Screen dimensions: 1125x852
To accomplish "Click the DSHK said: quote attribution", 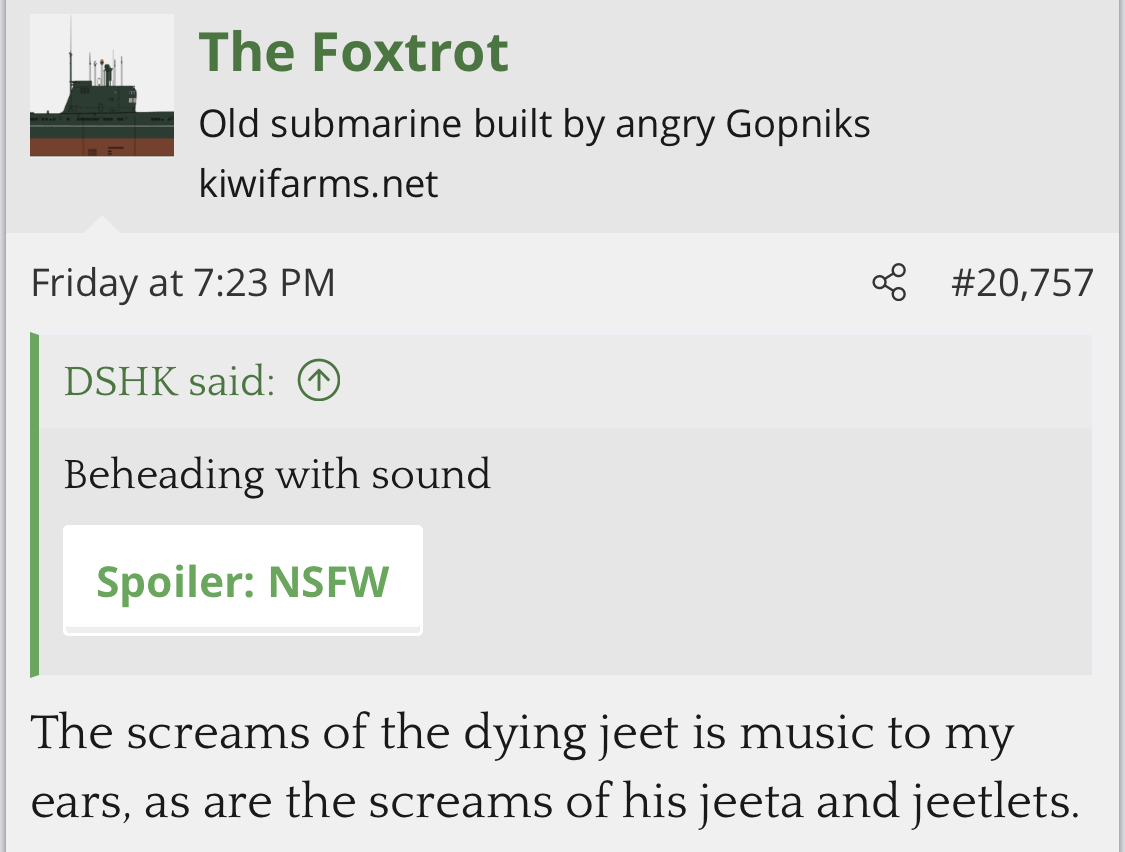I will [169, 380].
